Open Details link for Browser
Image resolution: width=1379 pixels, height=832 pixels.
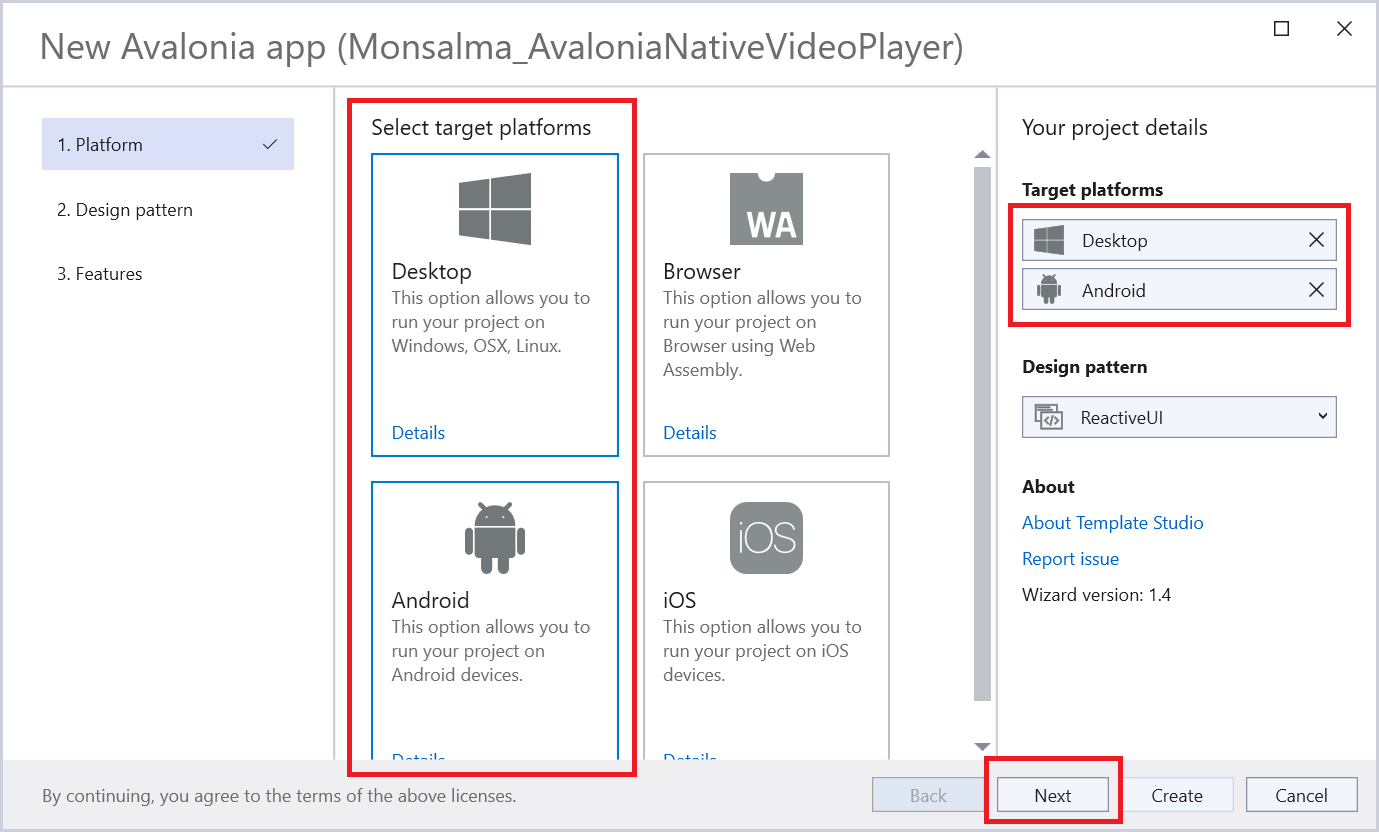point(690,433)
